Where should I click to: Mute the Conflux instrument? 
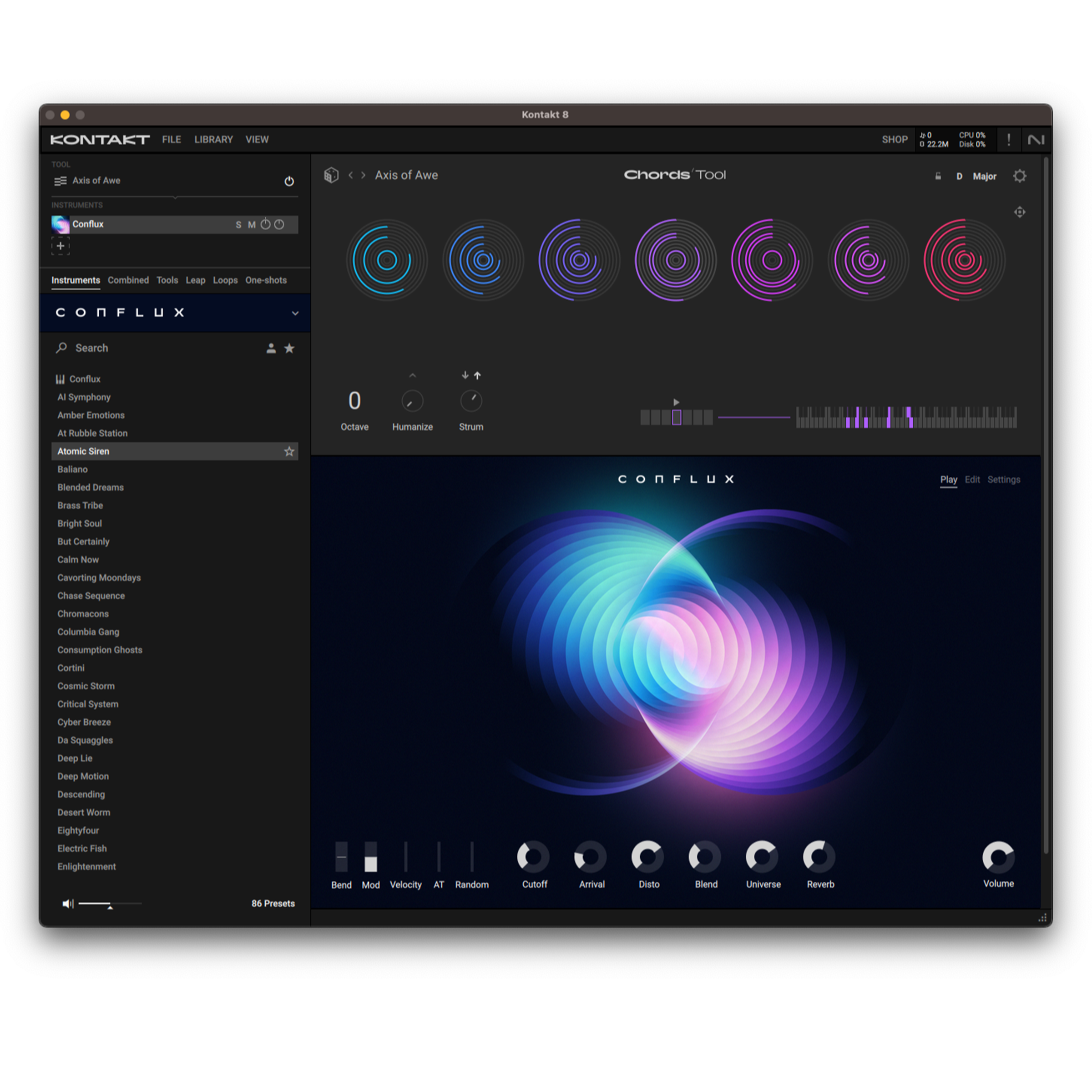pos(252,225)
